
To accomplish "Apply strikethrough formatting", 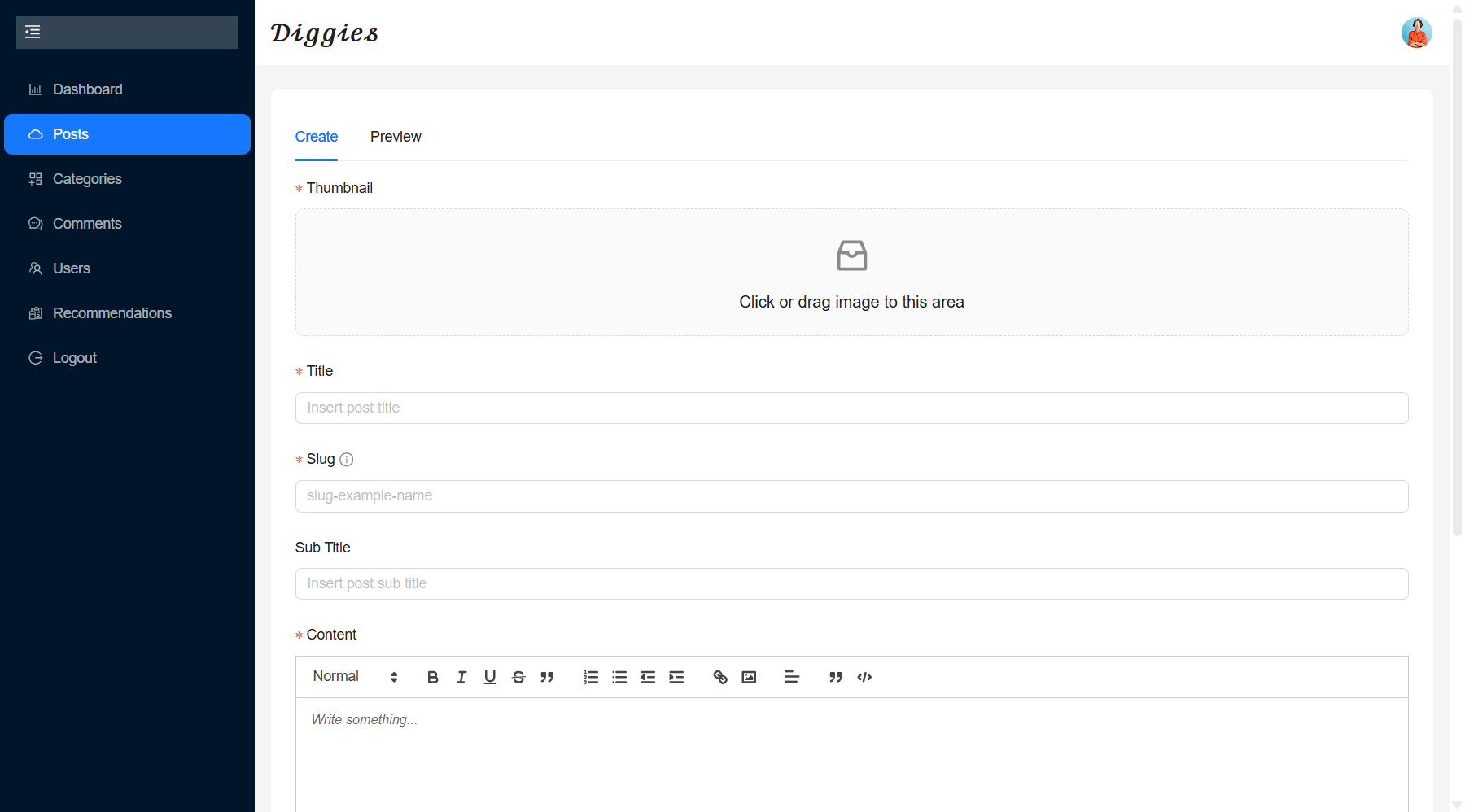I will click(518, 677).
